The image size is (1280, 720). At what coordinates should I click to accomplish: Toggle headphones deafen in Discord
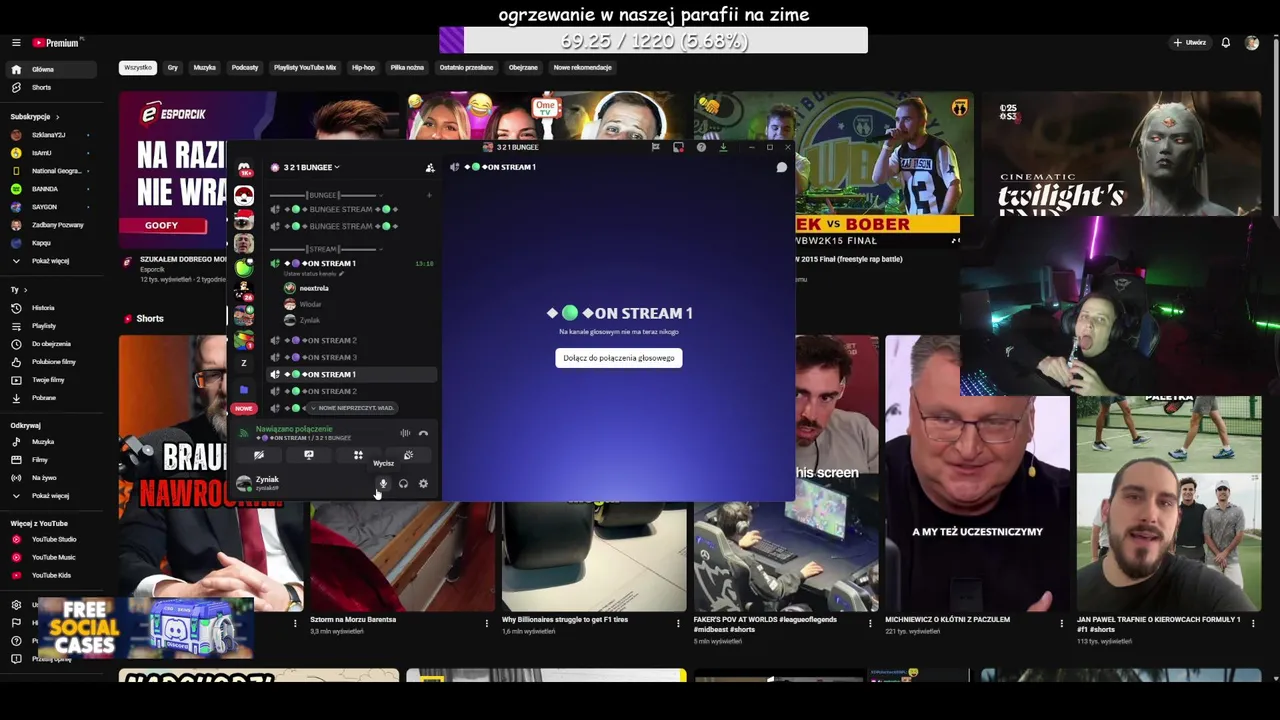(403, 484)
